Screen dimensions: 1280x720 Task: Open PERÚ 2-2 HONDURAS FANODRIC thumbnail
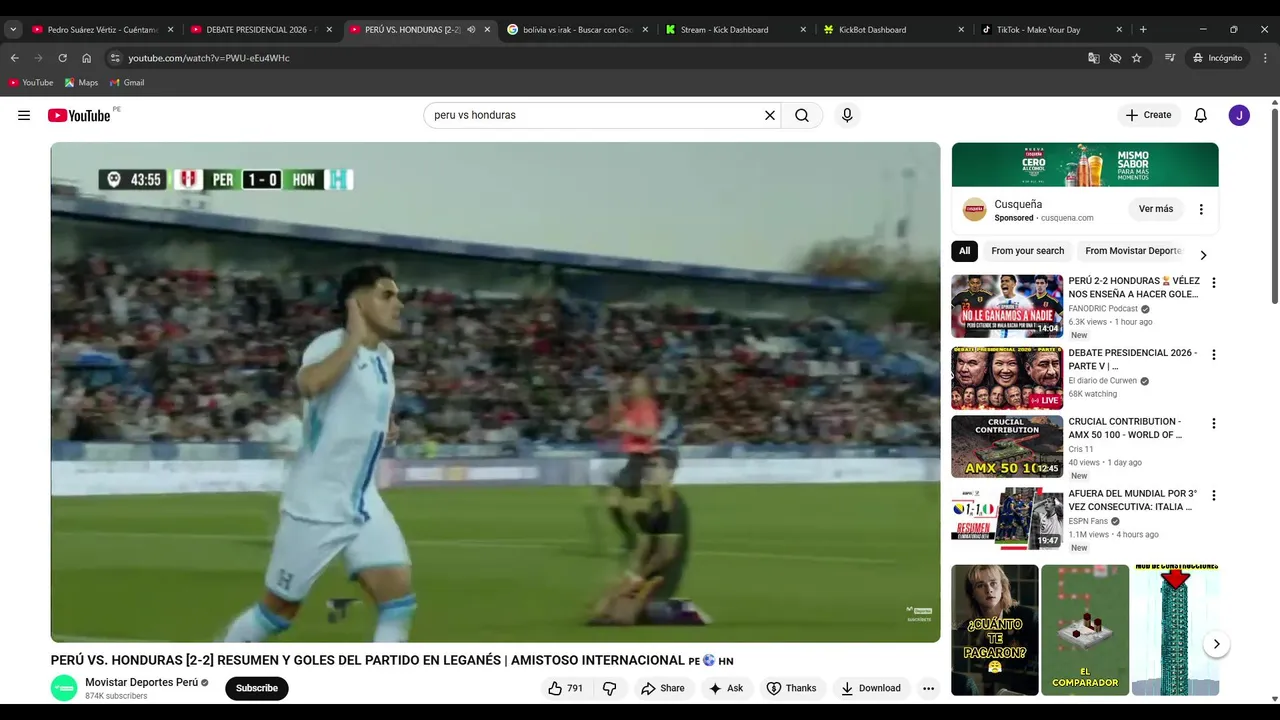[1007, 307]
